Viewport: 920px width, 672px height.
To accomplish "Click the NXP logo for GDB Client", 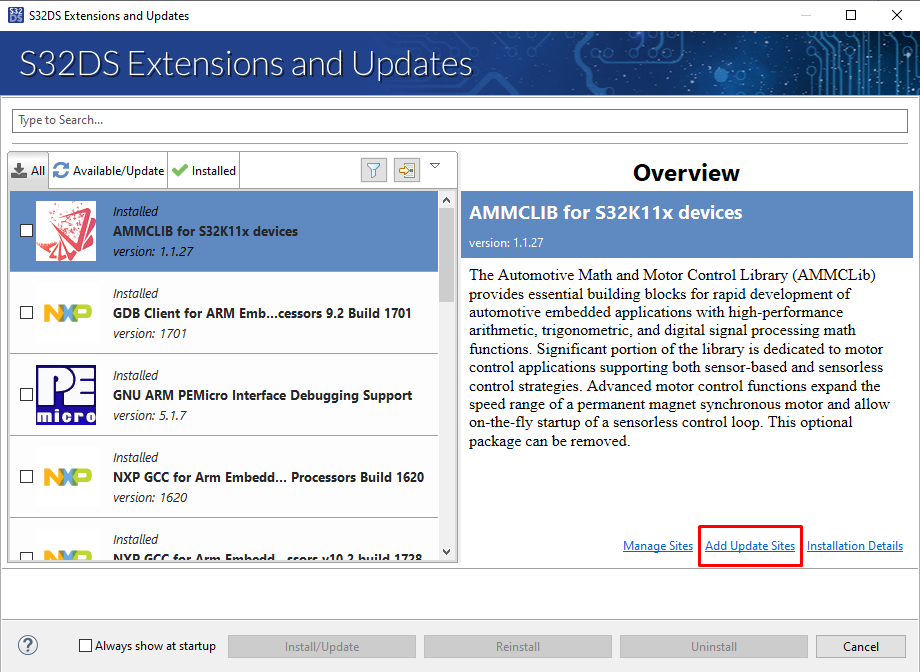I will [x=66, y=313].
